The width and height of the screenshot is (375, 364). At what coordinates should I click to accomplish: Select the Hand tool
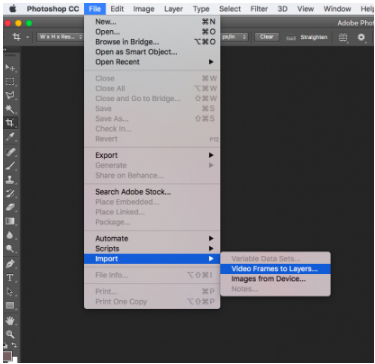10,321
